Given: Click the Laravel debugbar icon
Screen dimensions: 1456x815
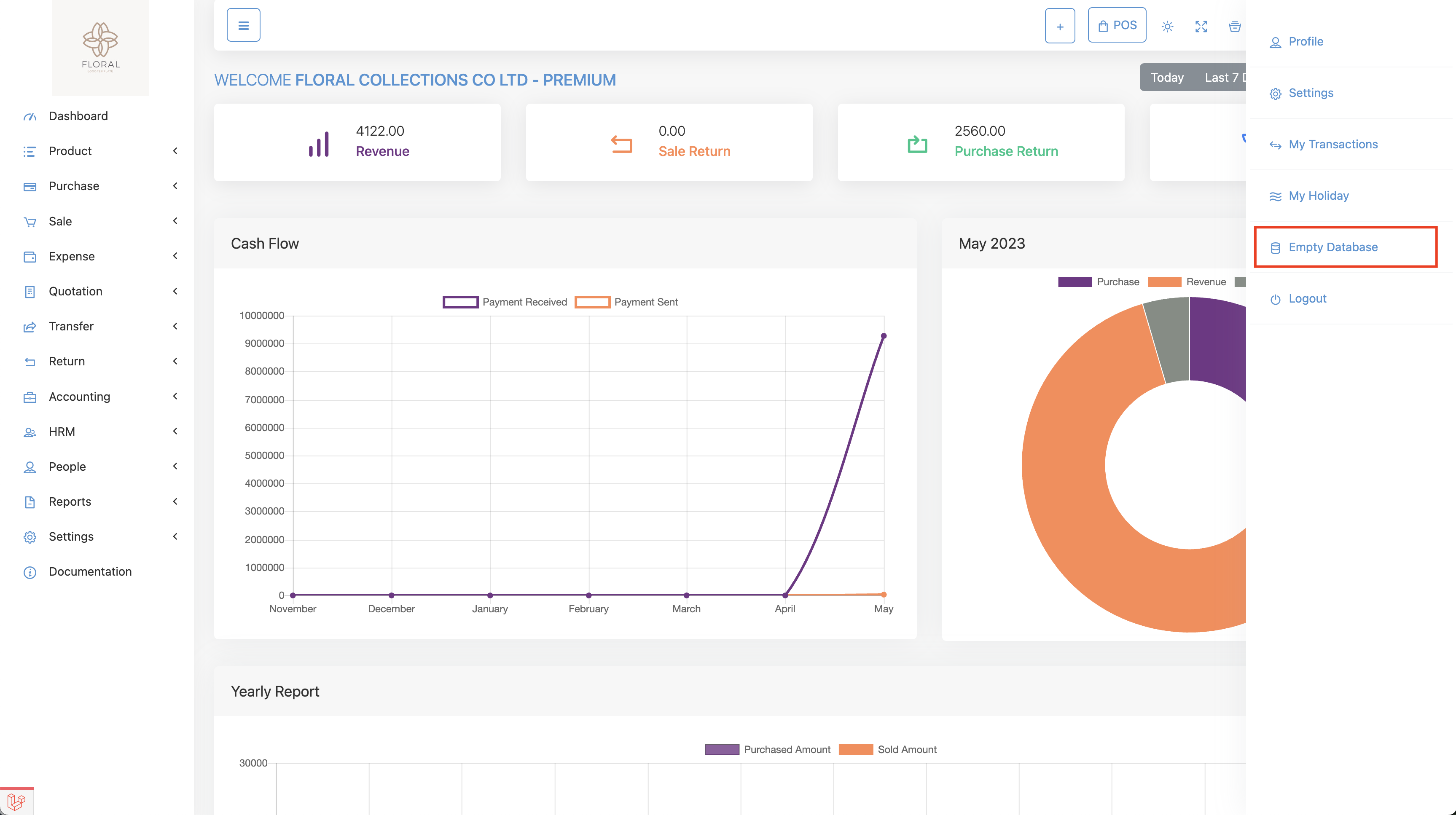Looking at the screenshot, I should (x=16, y=802).
